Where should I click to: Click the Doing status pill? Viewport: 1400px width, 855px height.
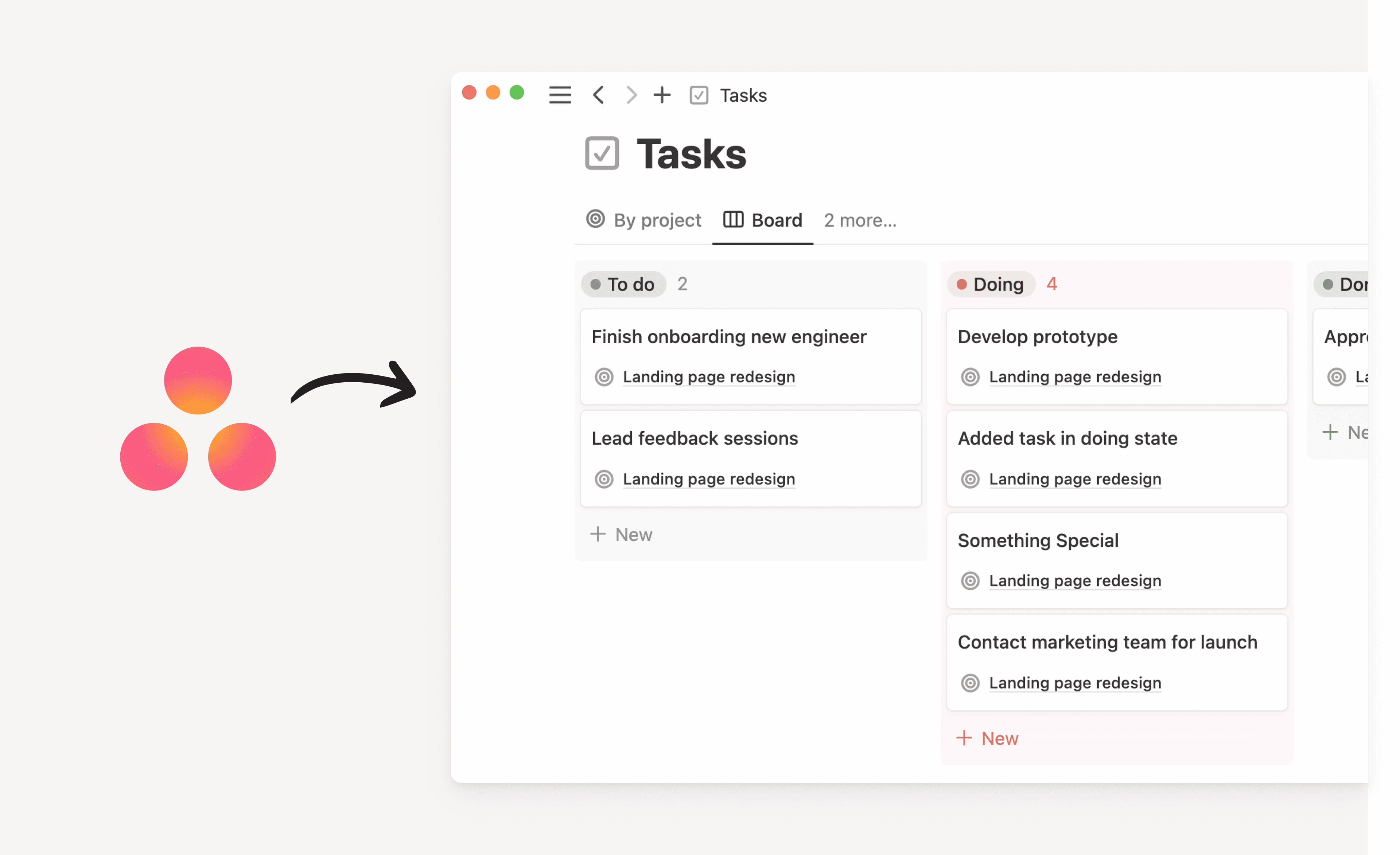(990, 284)
